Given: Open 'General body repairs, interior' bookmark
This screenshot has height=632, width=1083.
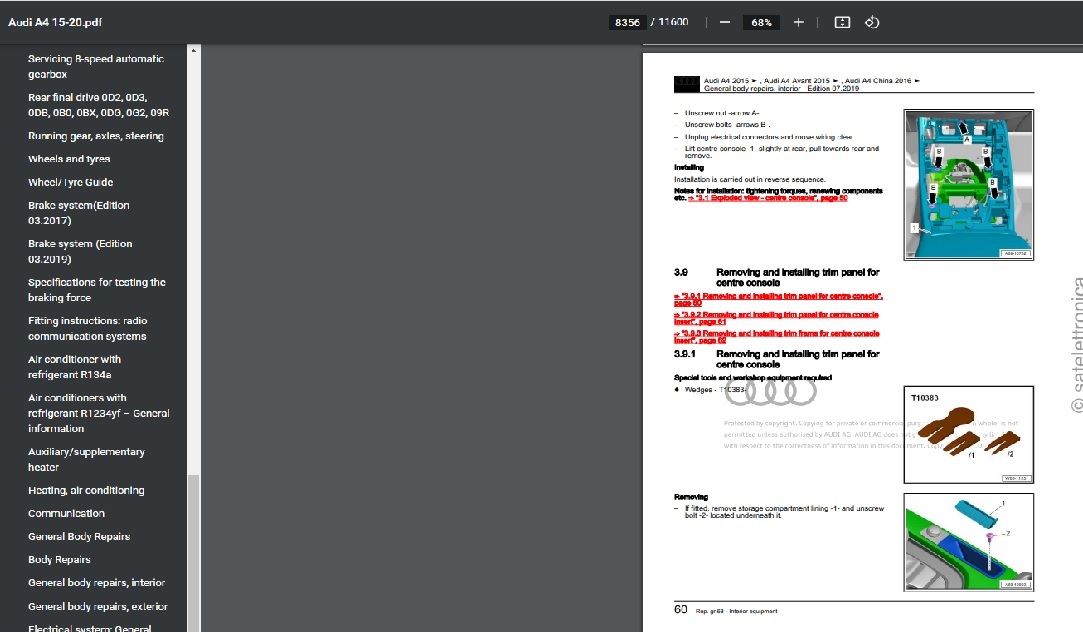Looking at the screenshot, I should tap(97, 583).
